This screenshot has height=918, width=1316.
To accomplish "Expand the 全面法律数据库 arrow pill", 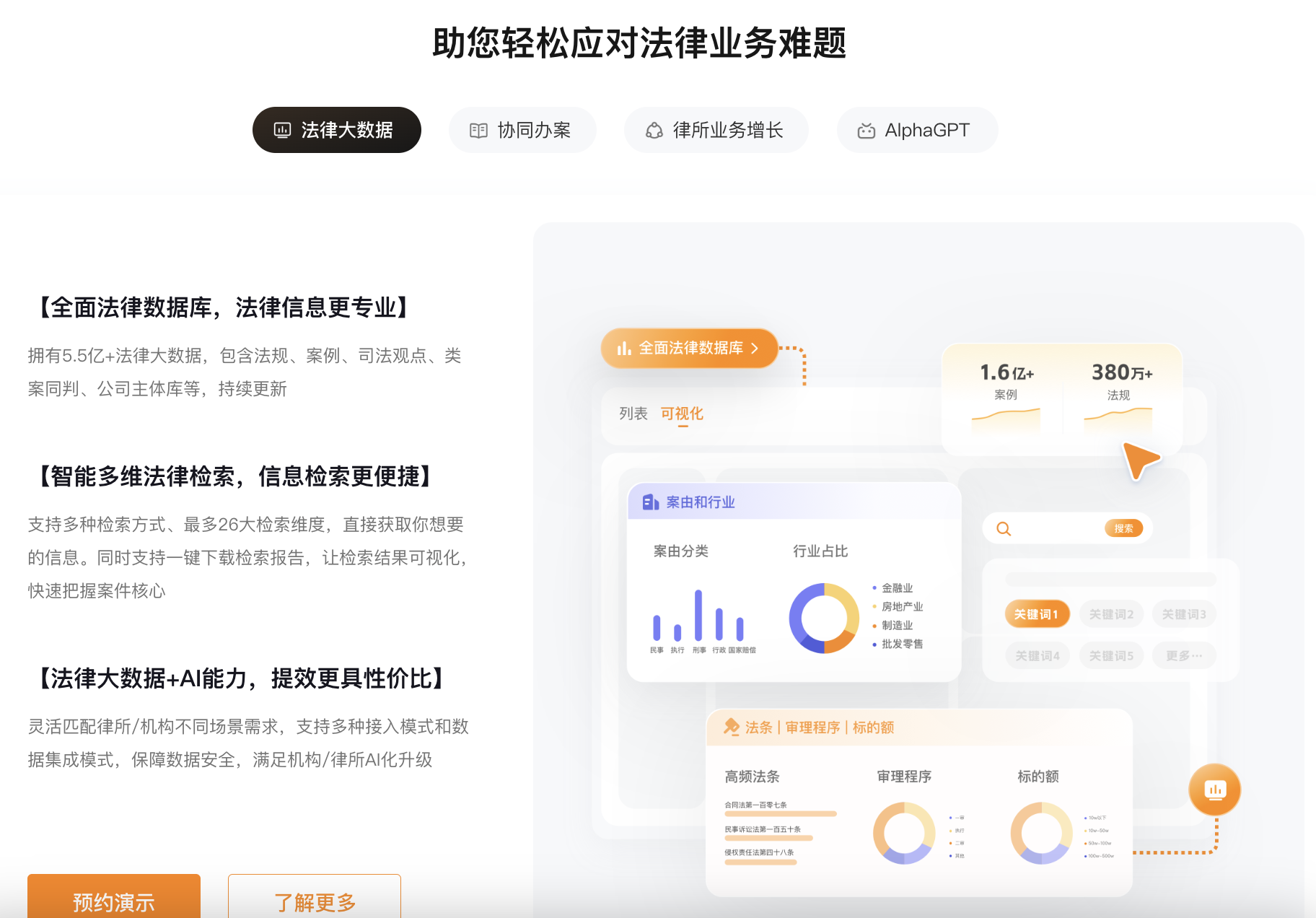I will [689, 349].
